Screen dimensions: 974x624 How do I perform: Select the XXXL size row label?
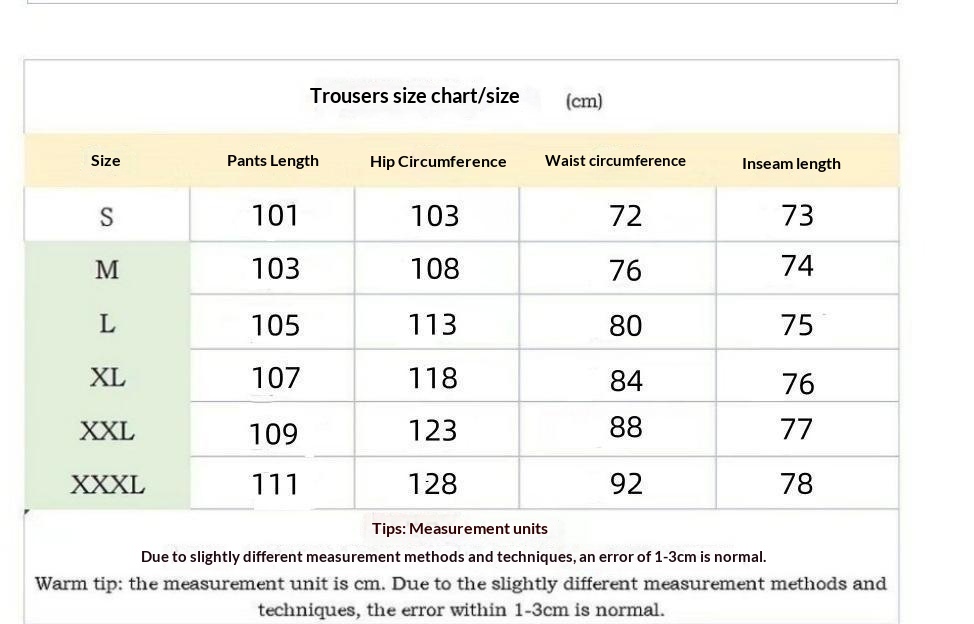(107, 485)
